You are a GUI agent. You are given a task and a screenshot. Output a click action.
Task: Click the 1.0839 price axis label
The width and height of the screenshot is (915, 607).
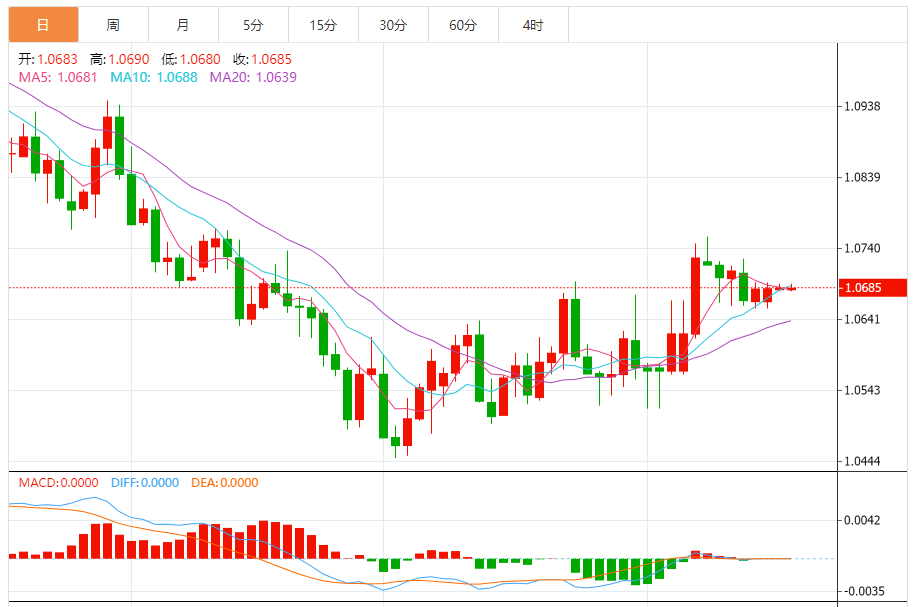tap(862, 177)
